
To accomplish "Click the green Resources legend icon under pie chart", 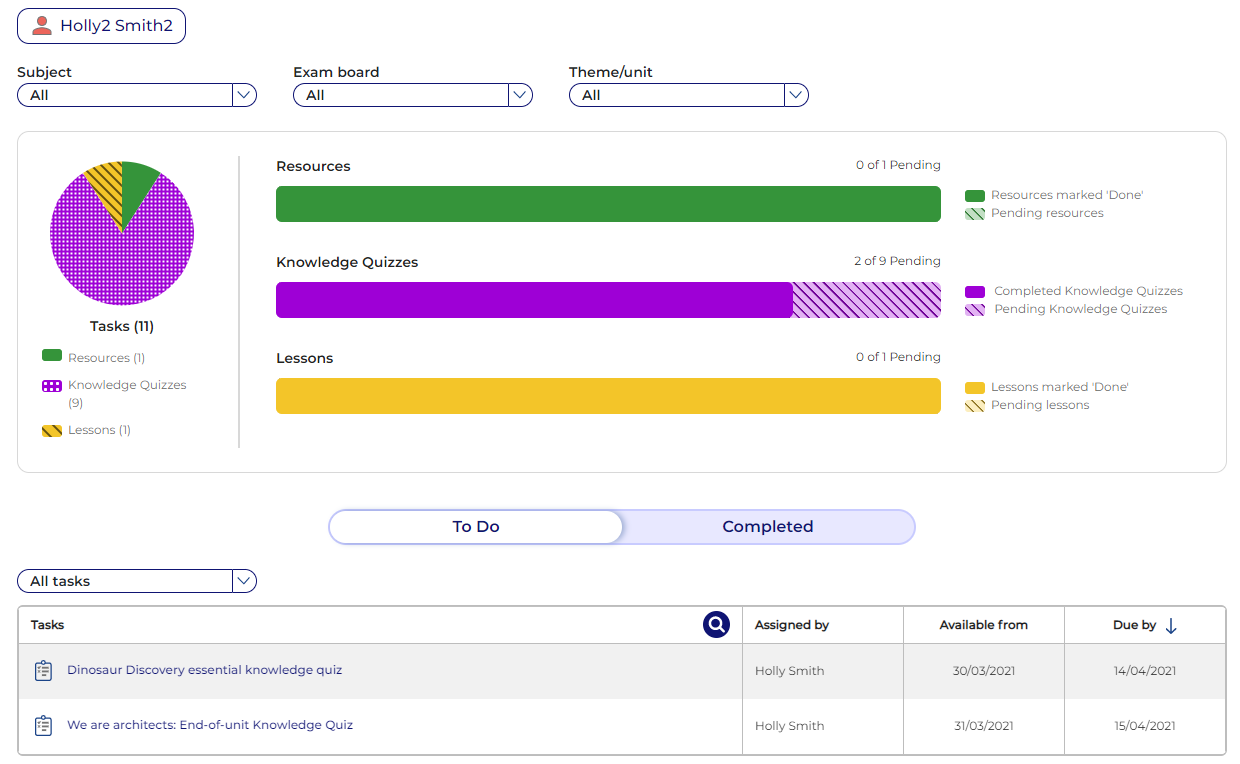I will (x=52, y=356).
